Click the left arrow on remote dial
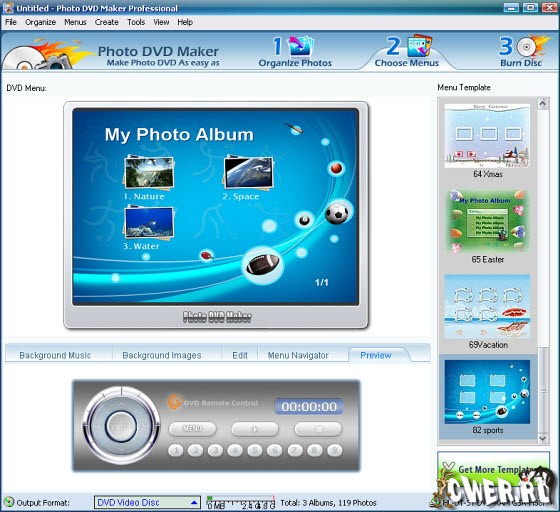The height and width of the screenshot is (512, 560). 99,427
